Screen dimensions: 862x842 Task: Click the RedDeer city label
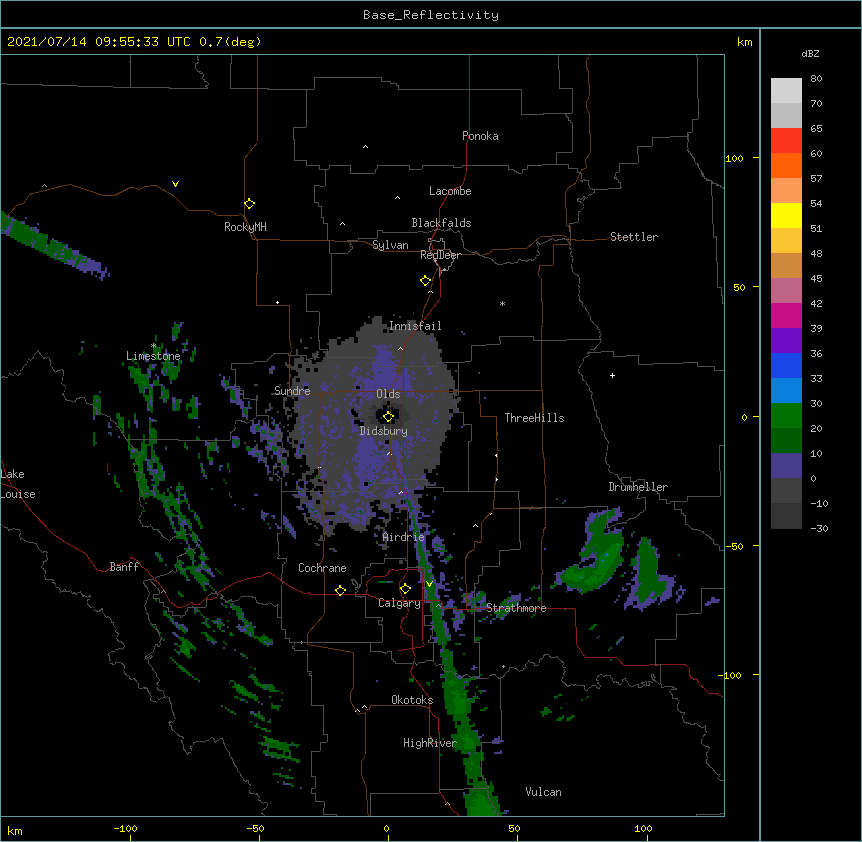pos(440,255)
